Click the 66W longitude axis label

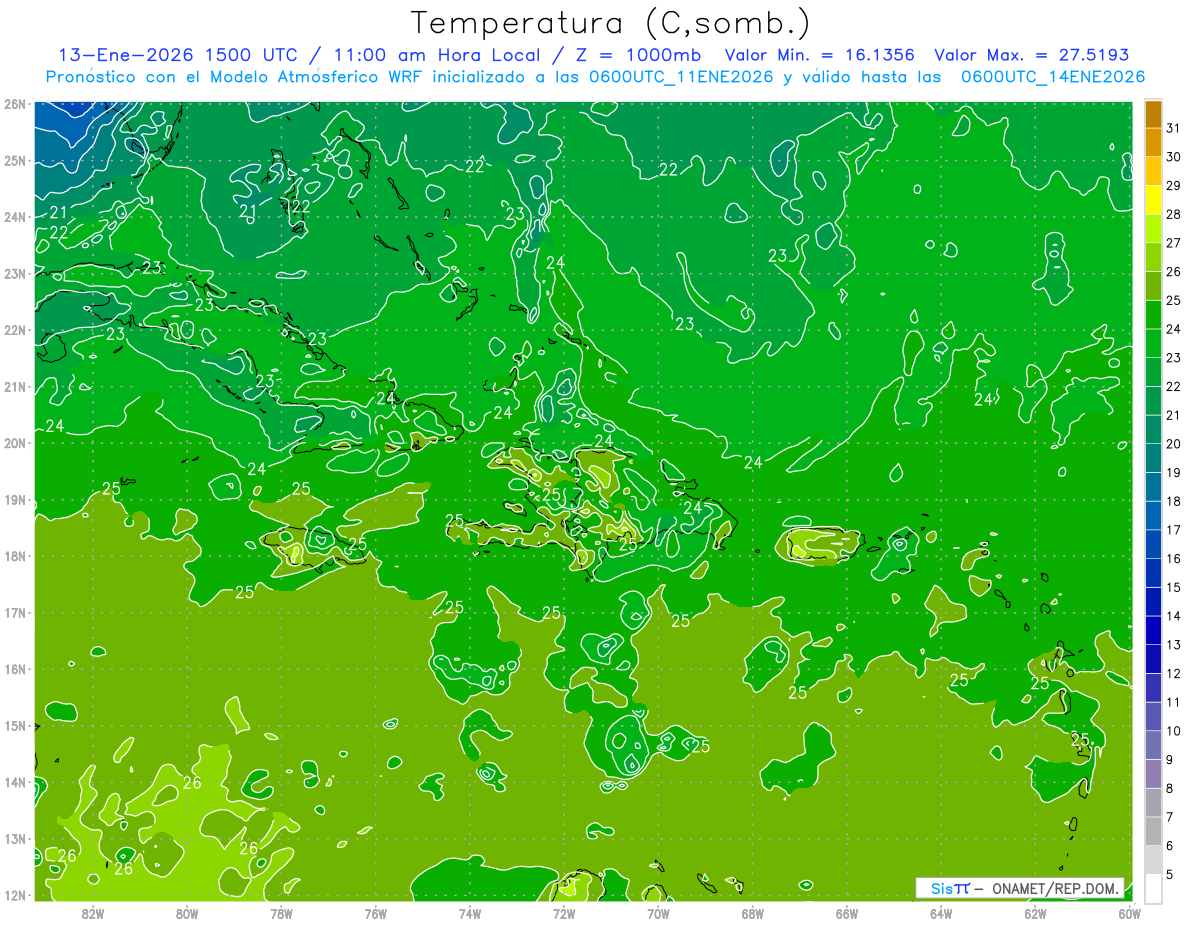point(847,913)
